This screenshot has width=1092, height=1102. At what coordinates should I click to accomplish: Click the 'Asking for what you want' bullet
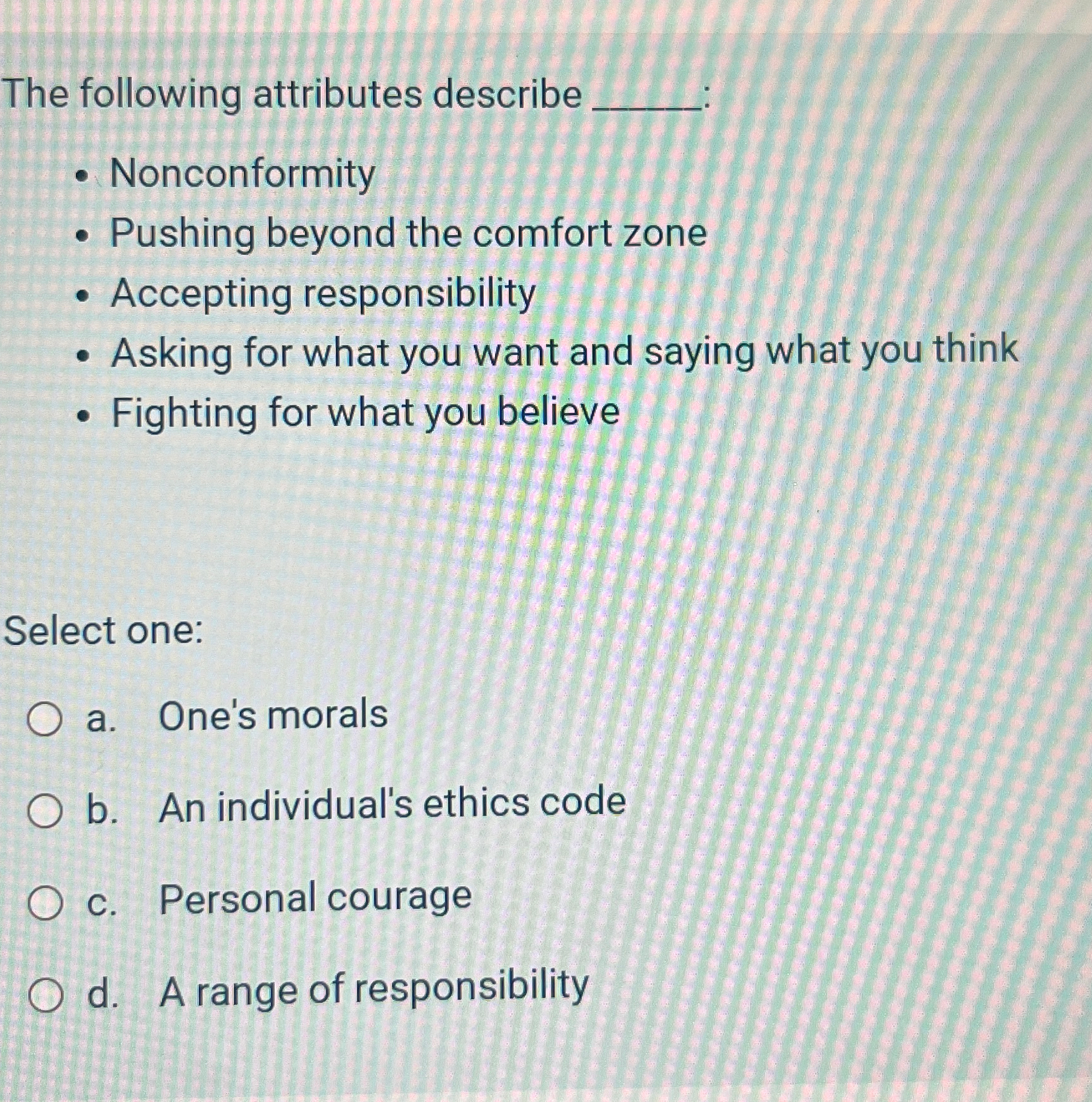[x=564, y=351]
